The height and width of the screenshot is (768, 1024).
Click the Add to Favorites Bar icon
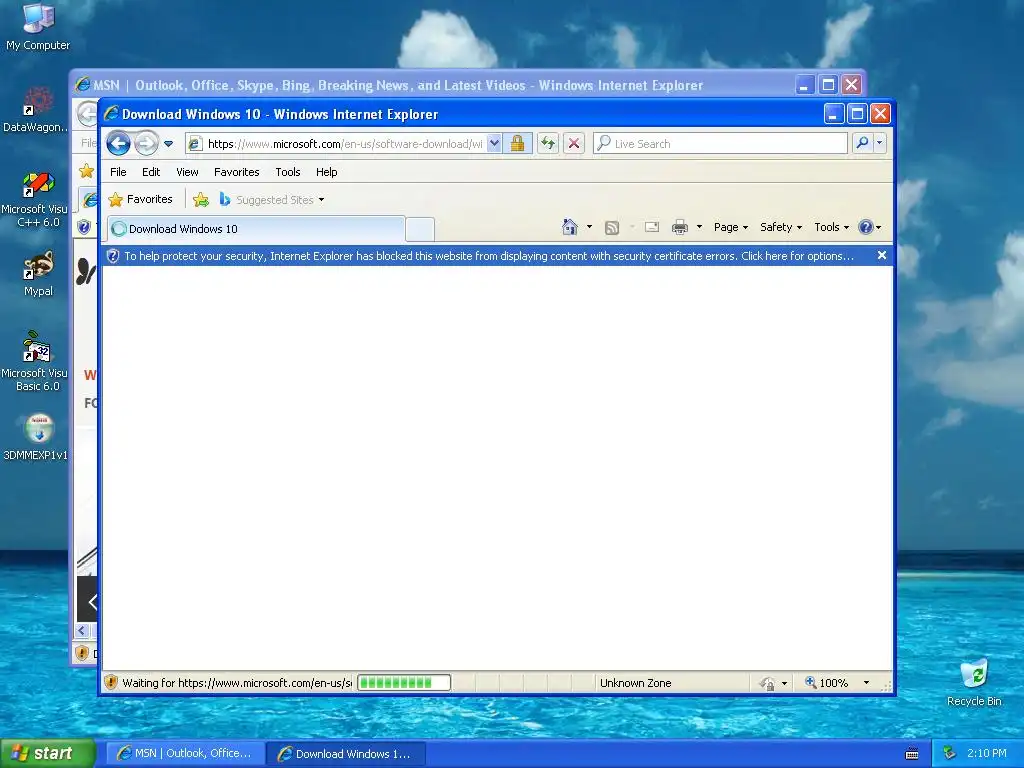200,199
